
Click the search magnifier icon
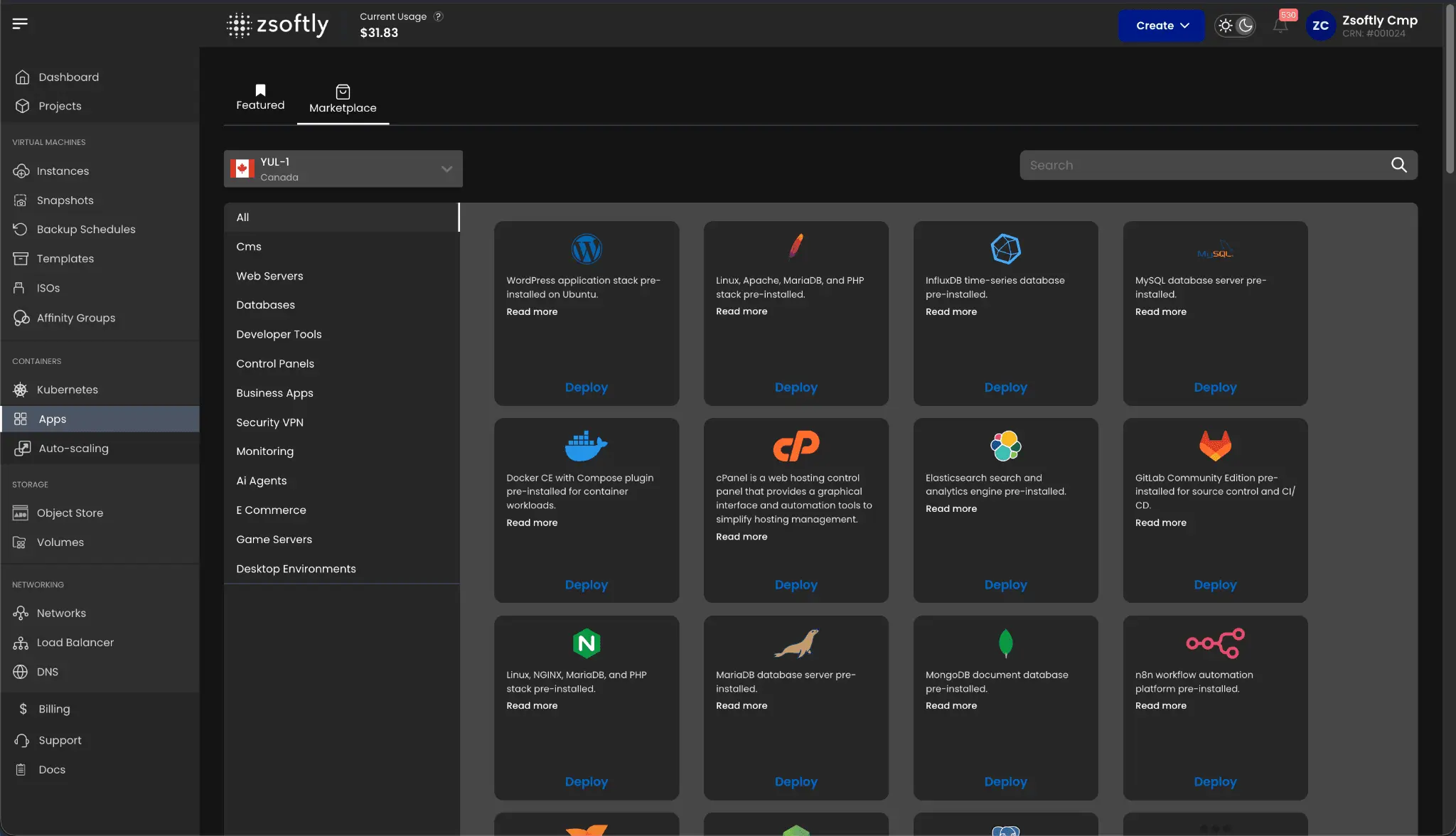(x=1398, y=165)
